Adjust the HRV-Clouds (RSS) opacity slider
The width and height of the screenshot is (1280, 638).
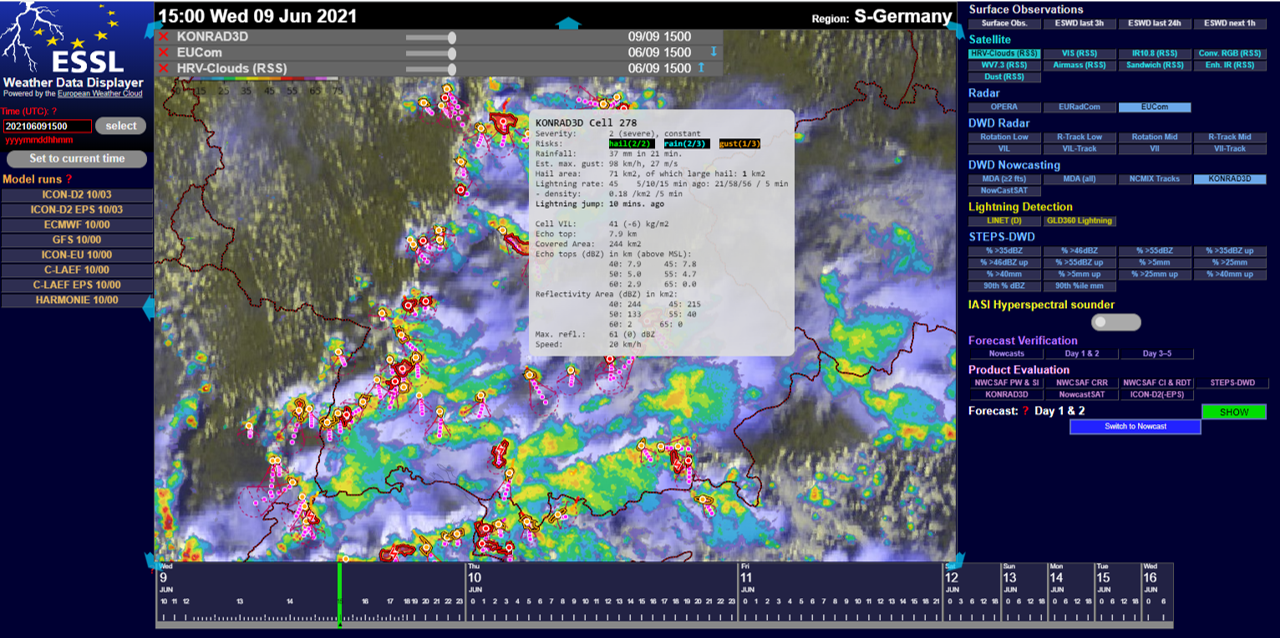point(430,69)
